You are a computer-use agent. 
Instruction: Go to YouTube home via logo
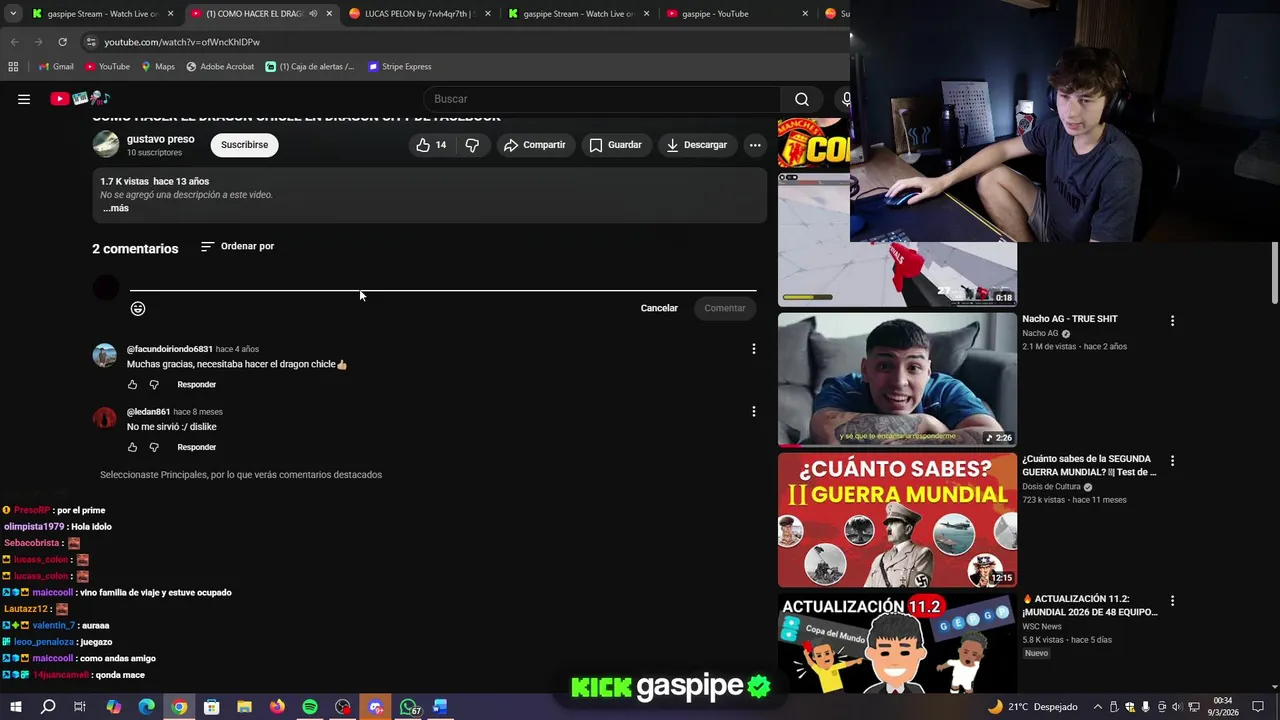click(x=79, y=98)
